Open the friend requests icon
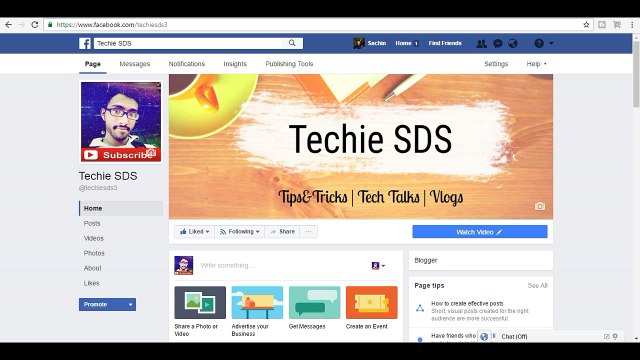The width and height of the screenshot is (640, 360). pyautogui.click(x=482, y=43)
